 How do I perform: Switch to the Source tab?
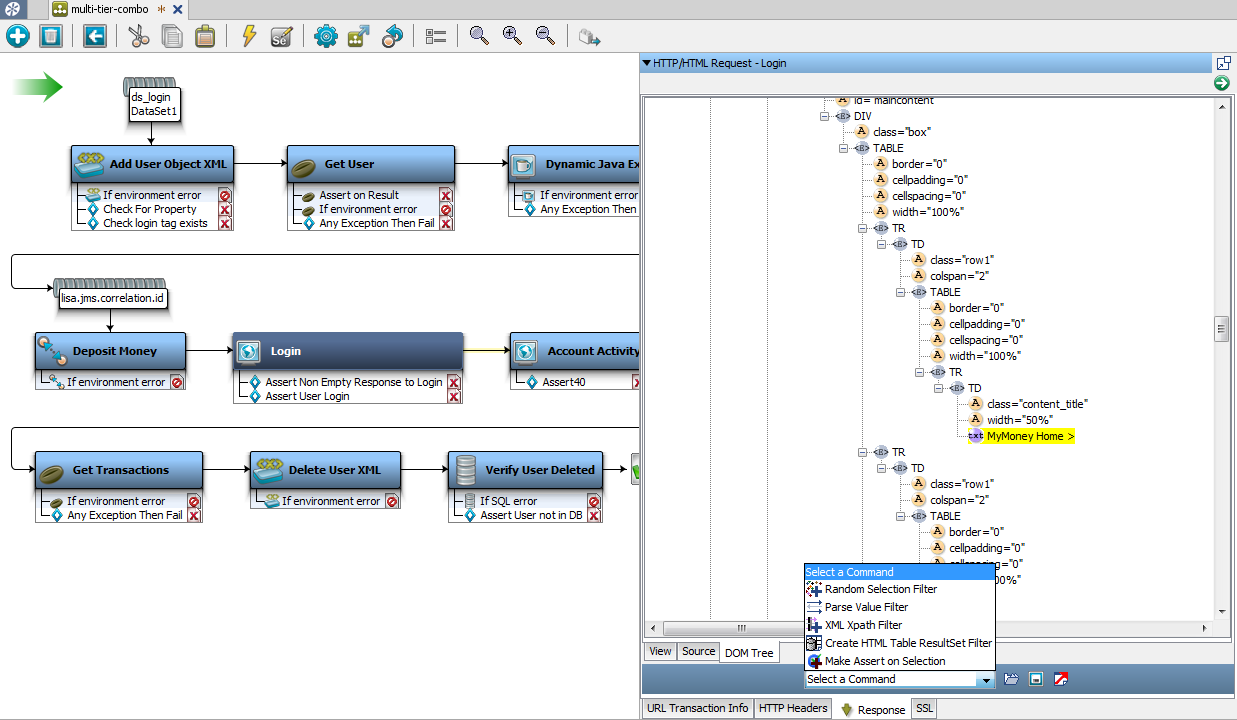pyautogui.click(x=698, y=651)
